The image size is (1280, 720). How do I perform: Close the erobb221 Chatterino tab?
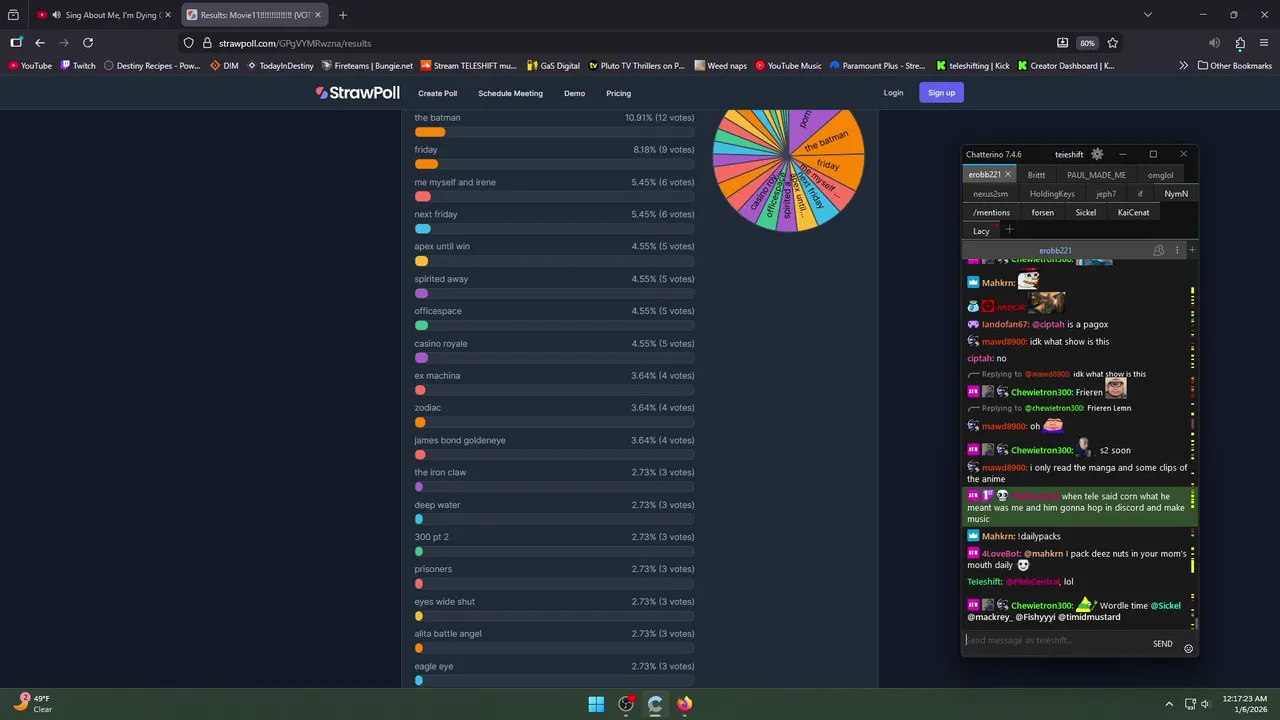point(1007,175)
